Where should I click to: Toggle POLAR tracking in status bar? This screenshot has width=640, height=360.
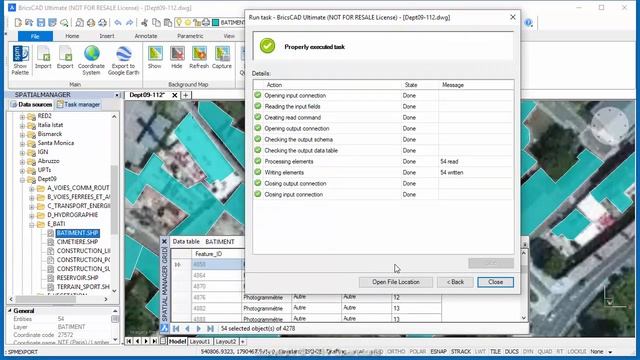click(418, 351)
